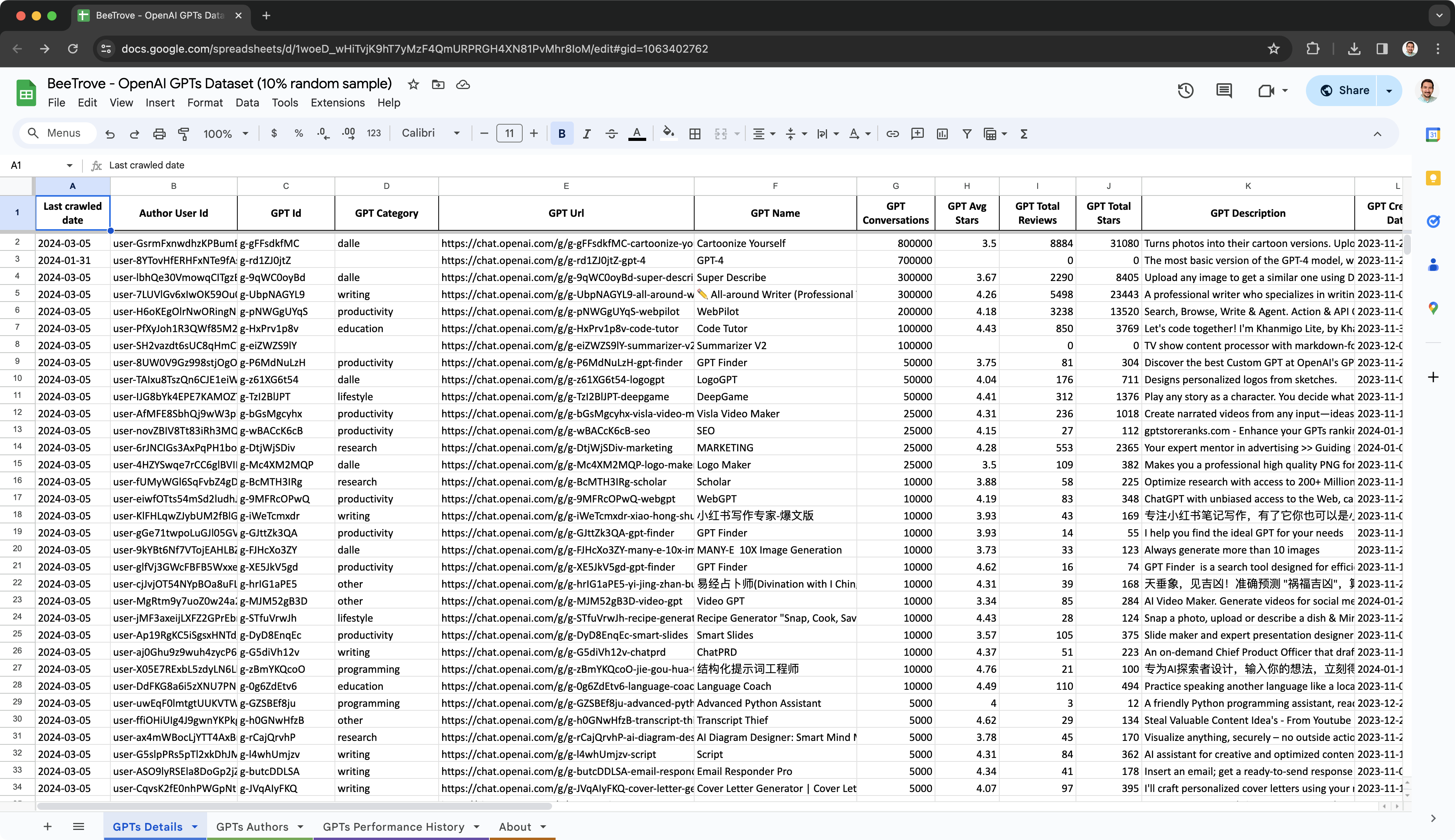This screenshot has height=840, width=1455.
Task: Open the filter views dropdown
Action: [995, 134]
